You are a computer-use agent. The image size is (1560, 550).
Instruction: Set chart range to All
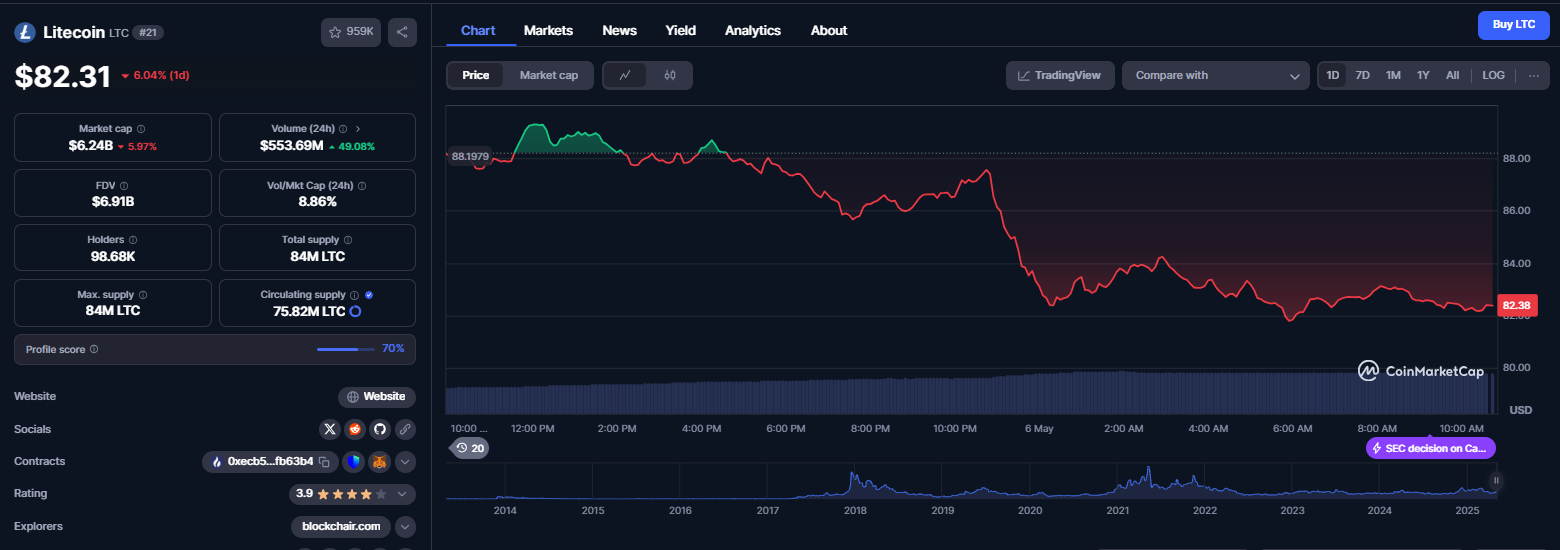[1452, 75]
